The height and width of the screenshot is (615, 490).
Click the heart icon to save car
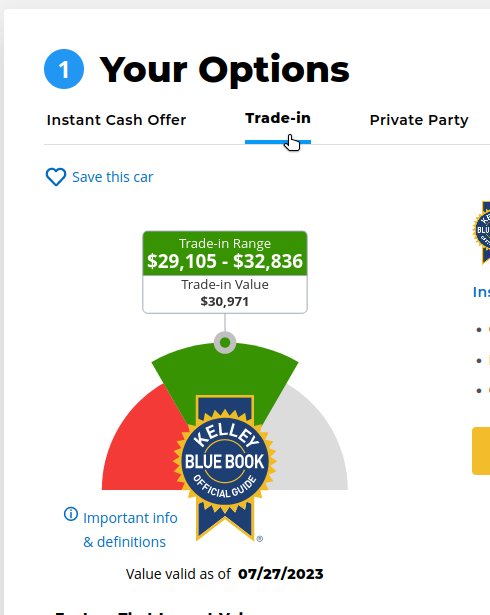coord(56,177)
